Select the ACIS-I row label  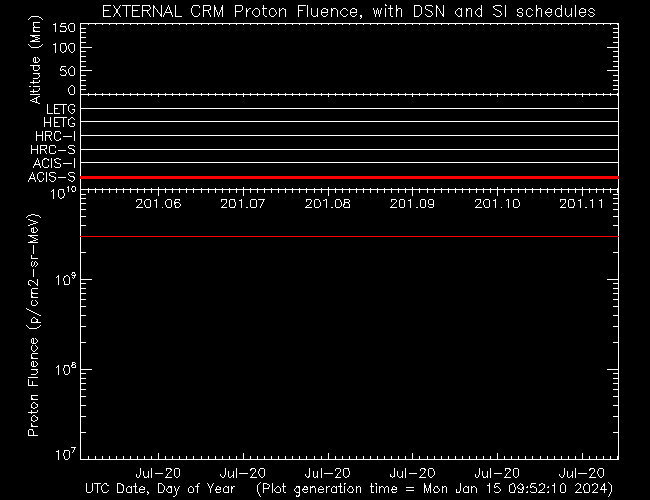click(54, 163)
